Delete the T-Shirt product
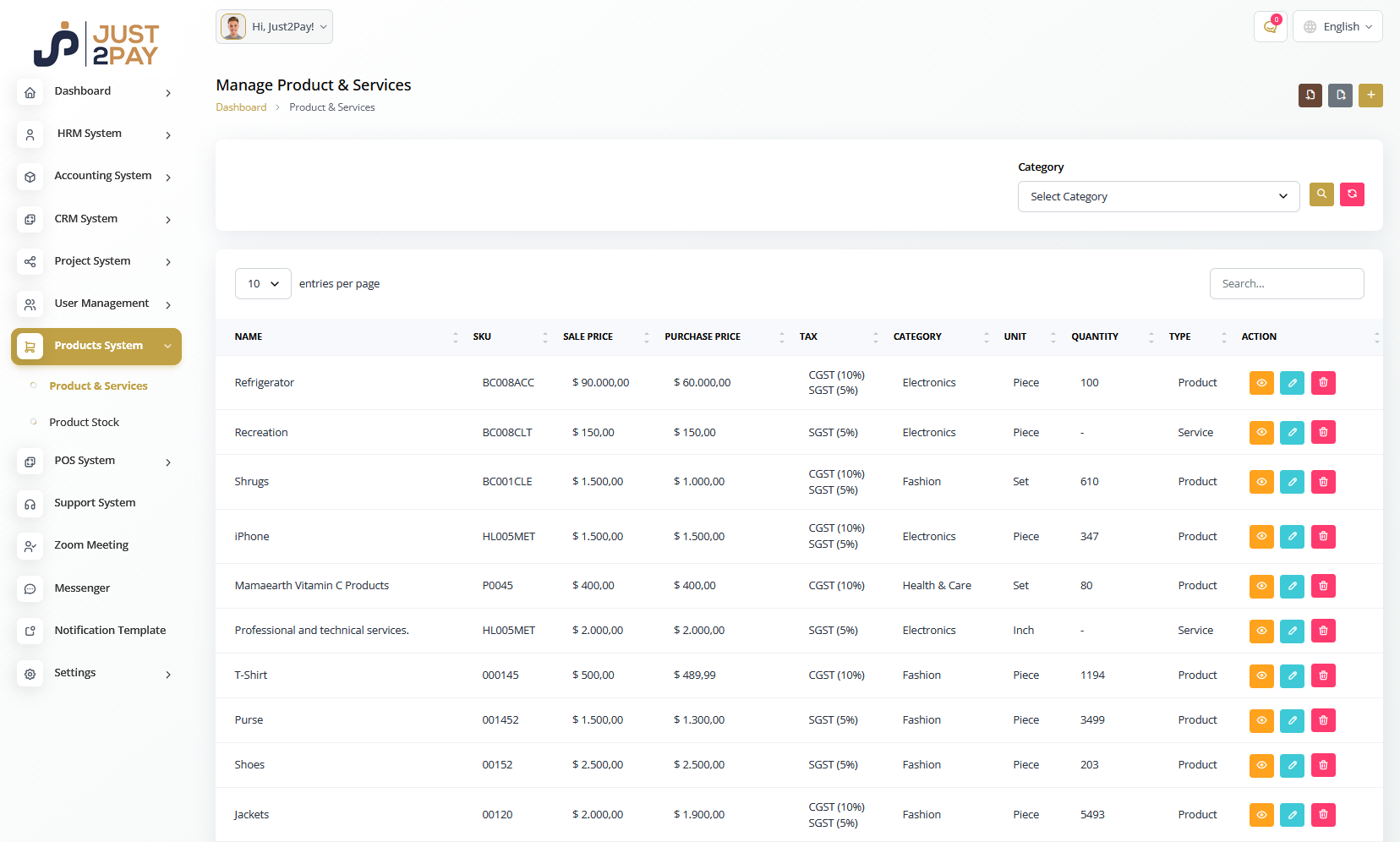 point(1323,675)
